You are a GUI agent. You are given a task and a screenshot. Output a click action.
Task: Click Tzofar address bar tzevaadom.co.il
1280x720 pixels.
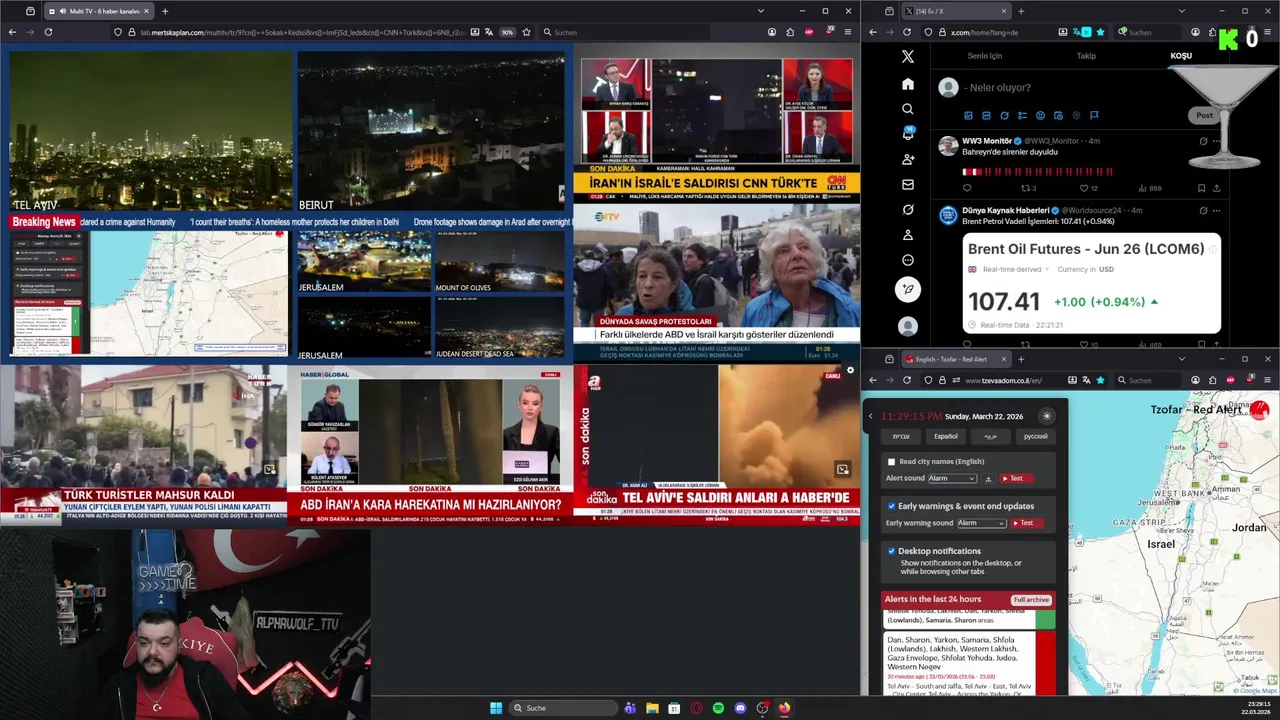tap(1004, 381)
